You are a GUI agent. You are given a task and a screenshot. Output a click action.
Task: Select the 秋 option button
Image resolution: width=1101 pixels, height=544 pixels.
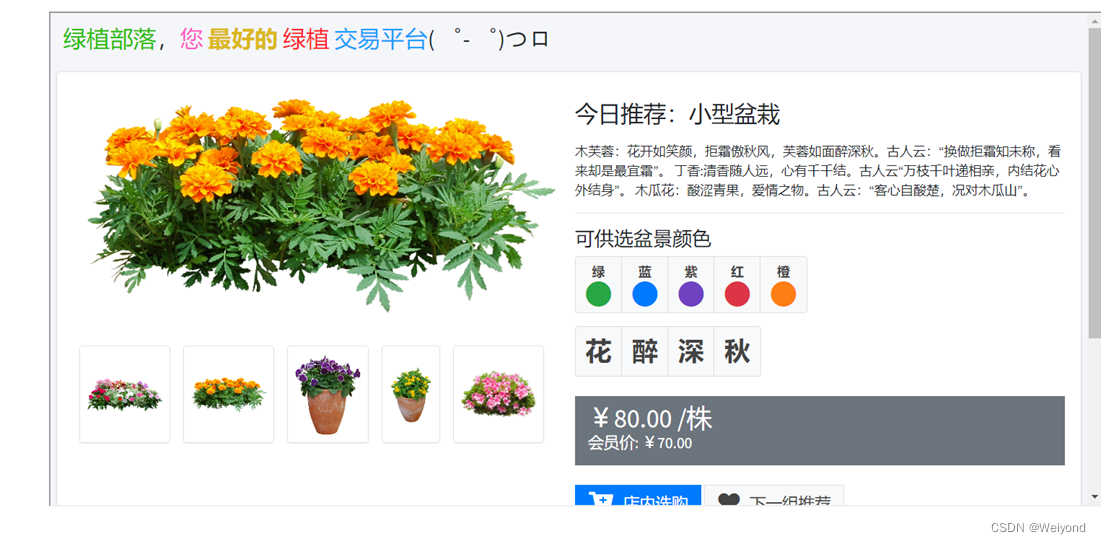pyautogui.click(x=737, y=351)
